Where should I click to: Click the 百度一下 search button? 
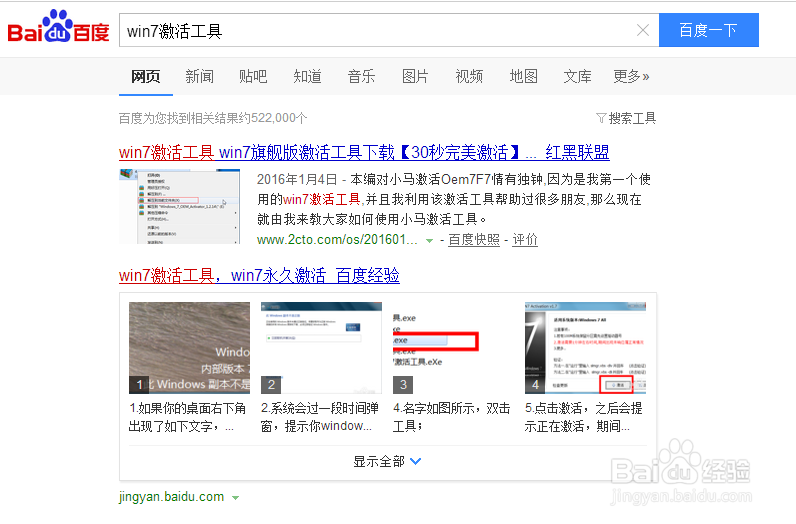[709, 30]
